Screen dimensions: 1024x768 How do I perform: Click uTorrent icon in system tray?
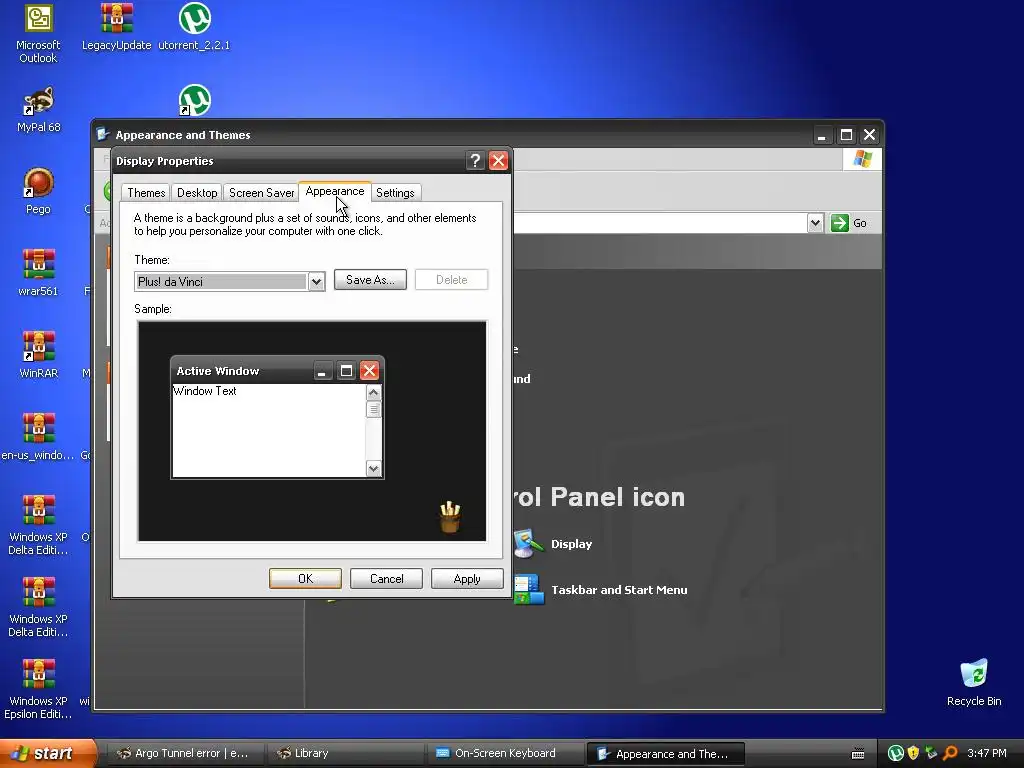click(896, 753)
